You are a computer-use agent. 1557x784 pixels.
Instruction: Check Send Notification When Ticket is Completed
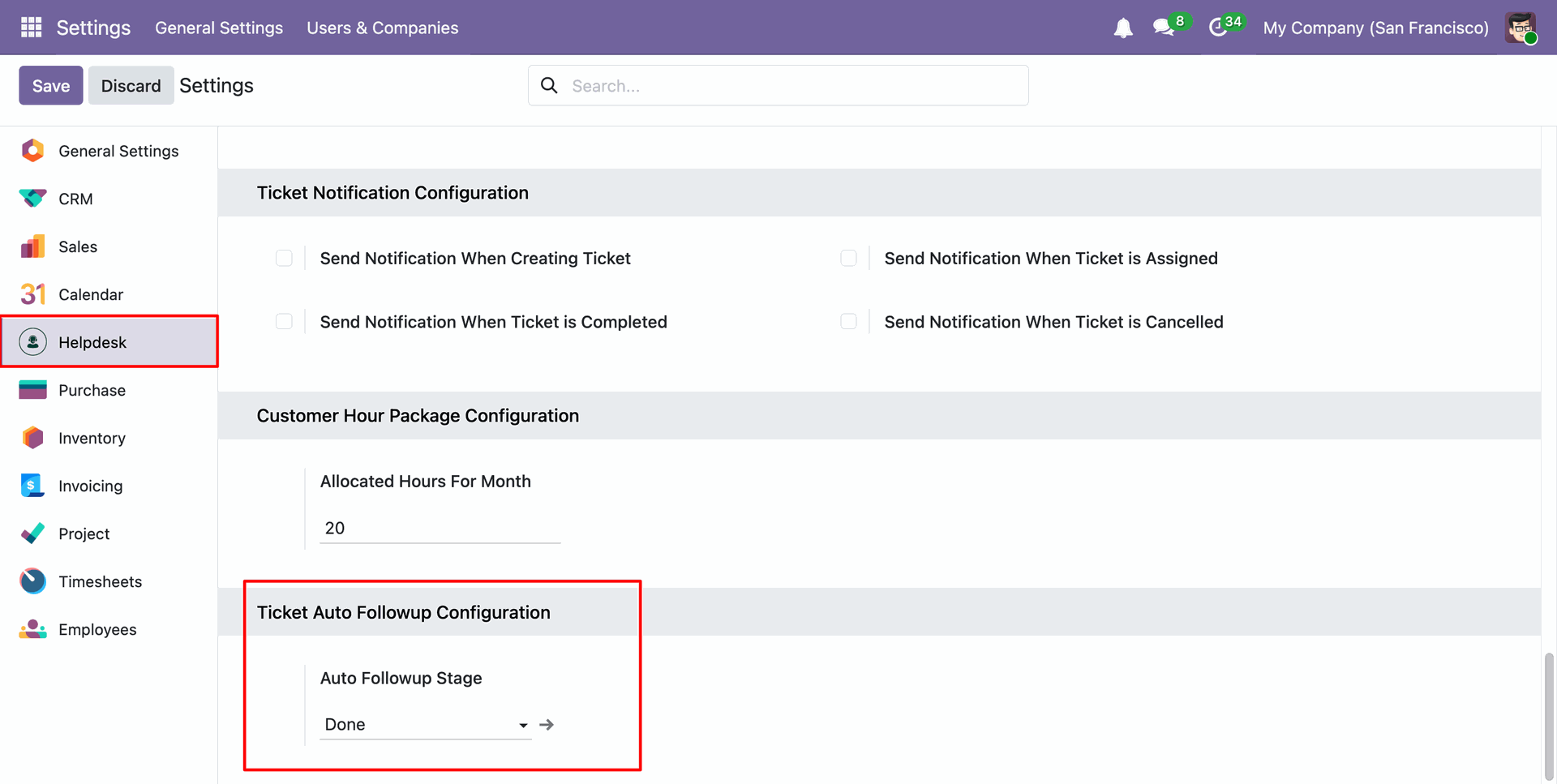click(x=284, y=322)
